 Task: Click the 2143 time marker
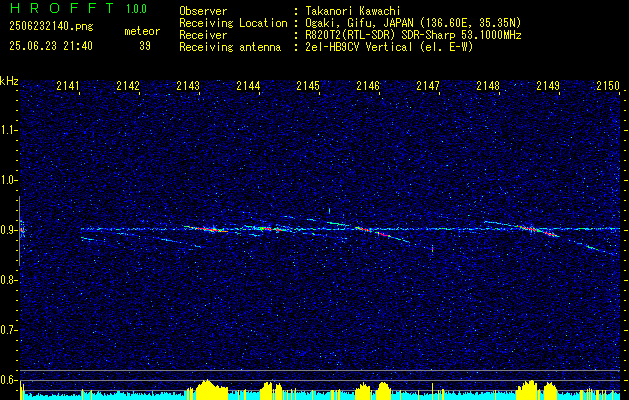188,85
